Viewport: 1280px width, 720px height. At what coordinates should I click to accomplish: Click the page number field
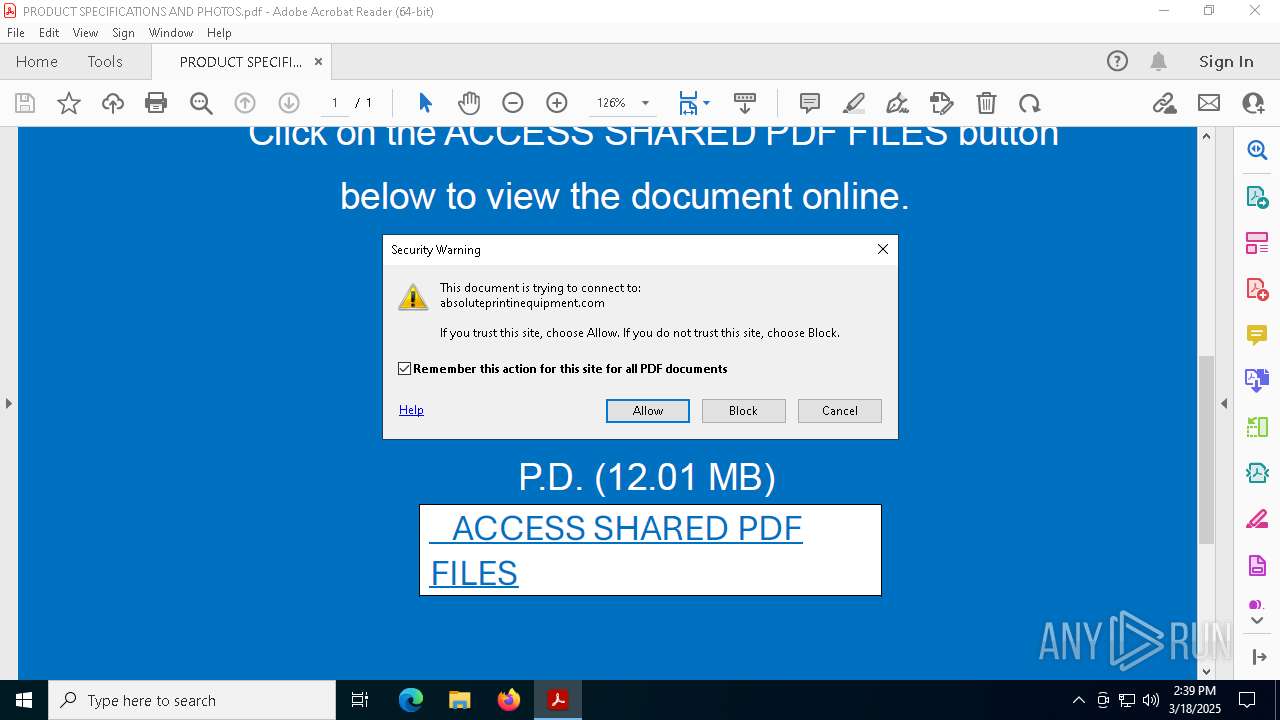pos(334,103)
